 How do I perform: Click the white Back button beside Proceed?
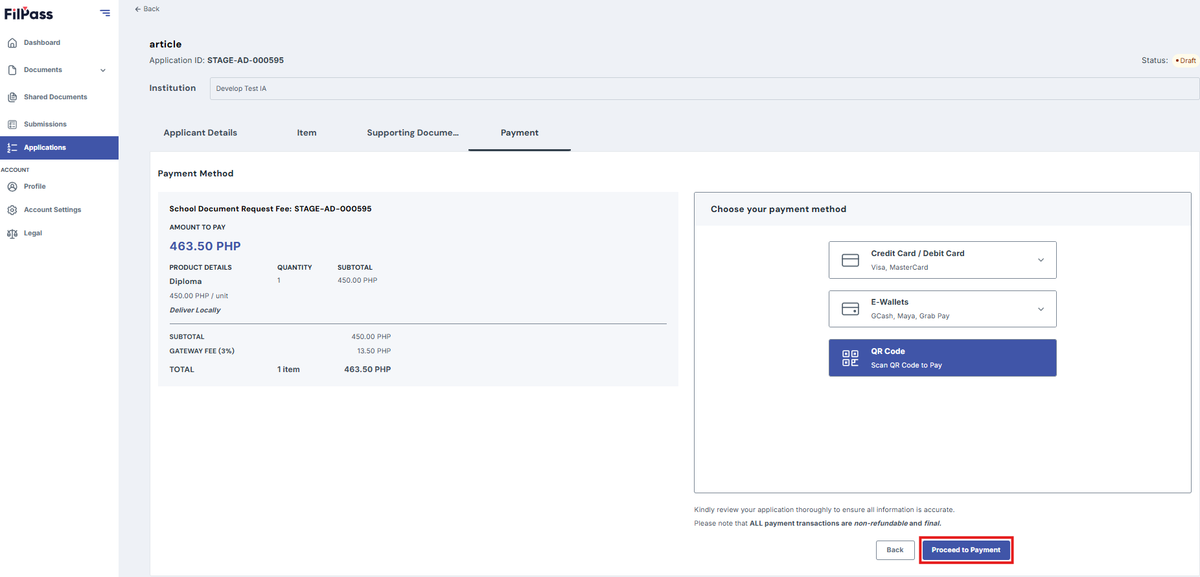(x=895, y=550)
